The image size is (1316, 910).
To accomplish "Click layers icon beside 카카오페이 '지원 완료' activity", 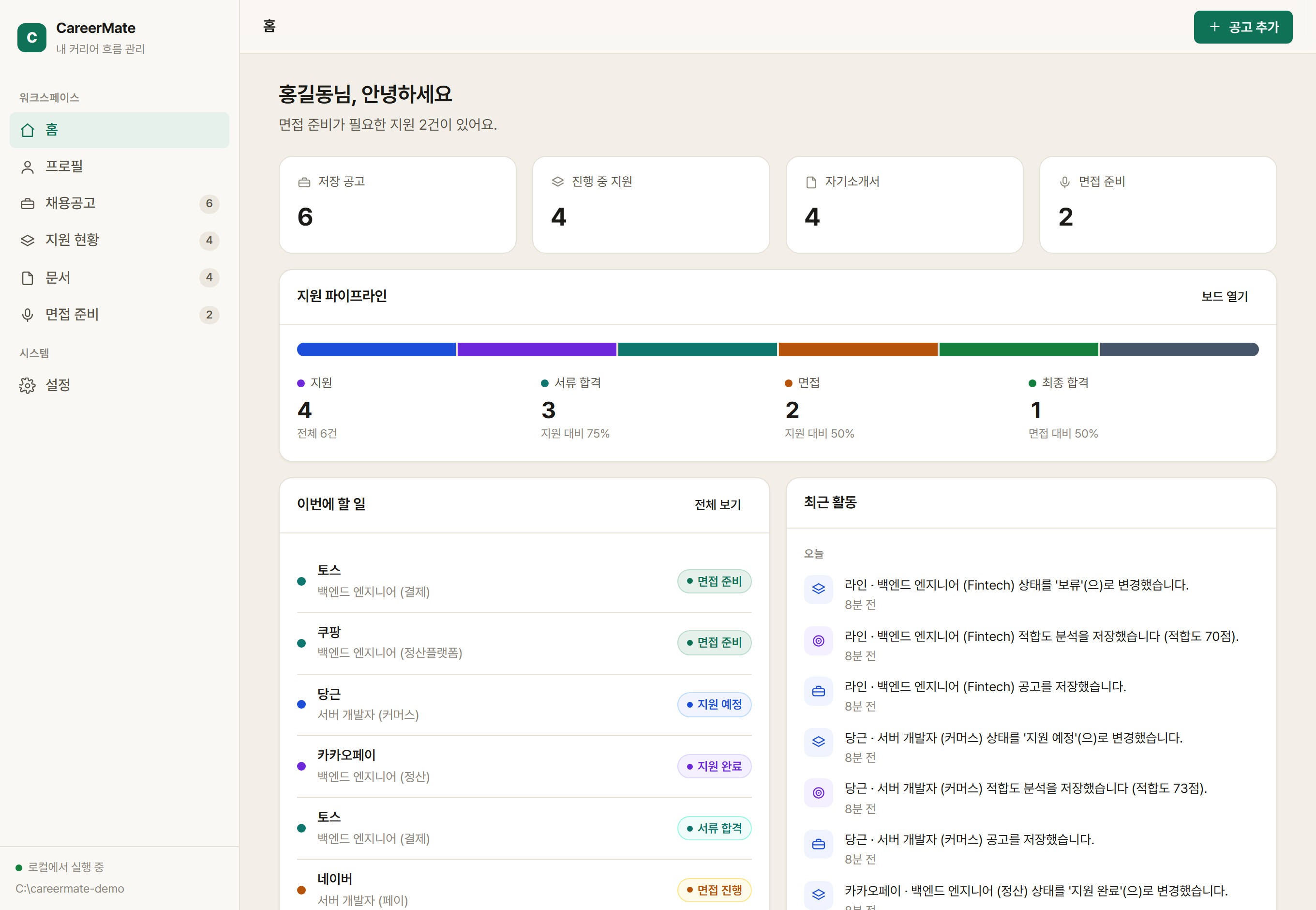I will click(x=819, y=895).
